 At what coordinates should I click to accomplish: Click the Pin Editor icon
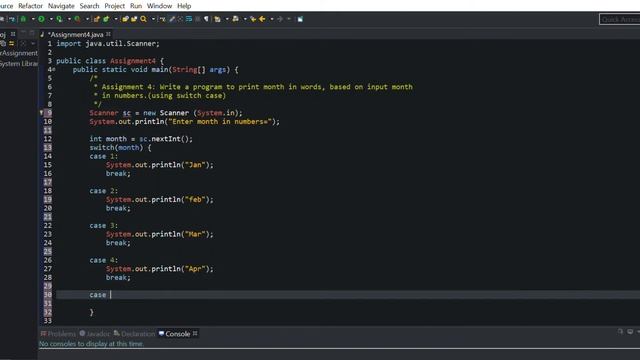click(x=300, y=19)
